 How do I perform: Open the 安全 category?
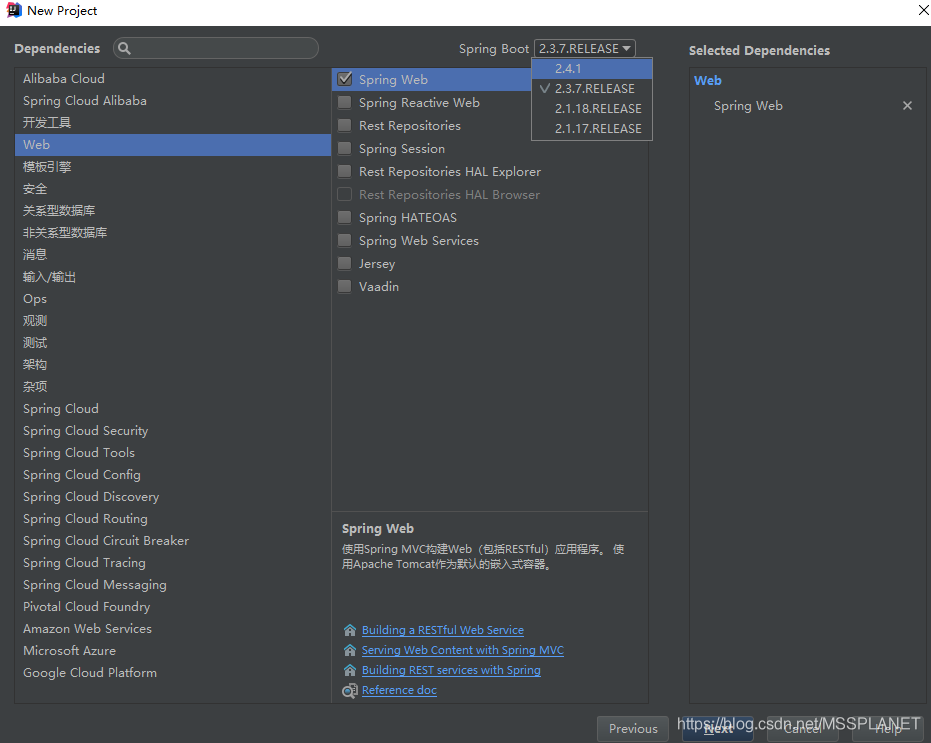173,189
